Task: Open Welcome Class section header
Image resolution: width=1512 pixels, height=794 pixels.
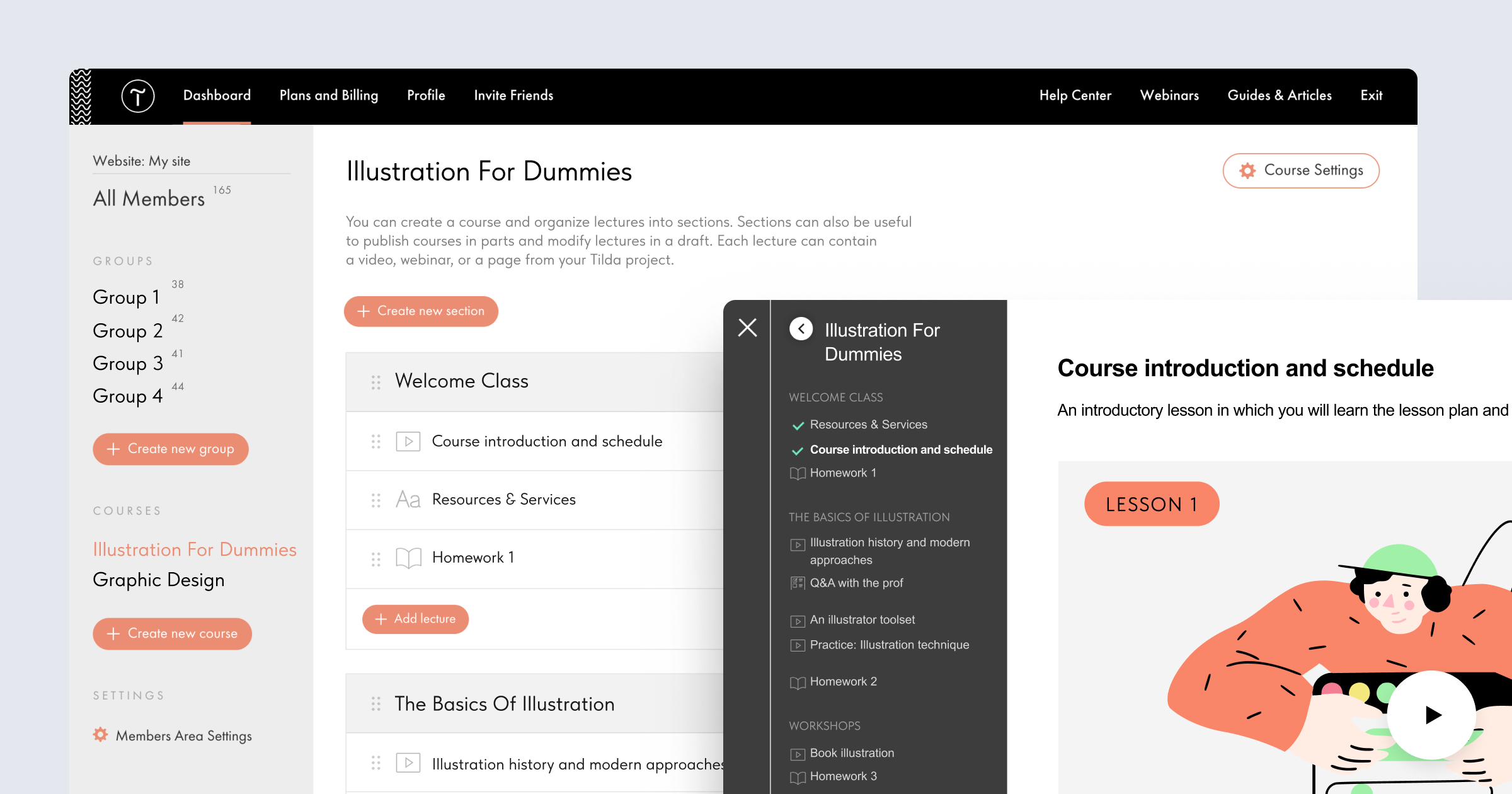Action: point(534,381)
